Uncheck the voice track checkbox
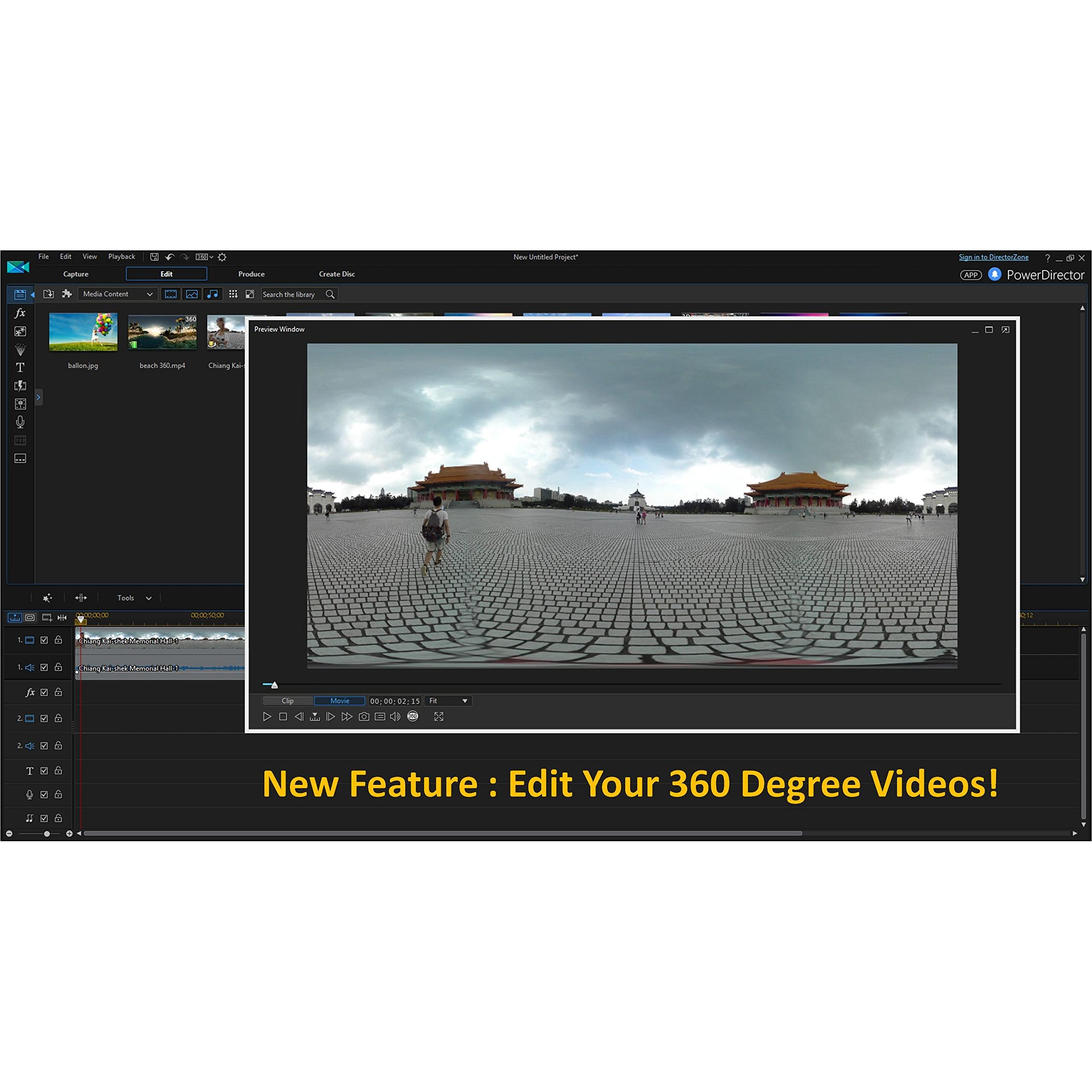Viewport: 1092px width, 1092px height. tap(44, 794)
